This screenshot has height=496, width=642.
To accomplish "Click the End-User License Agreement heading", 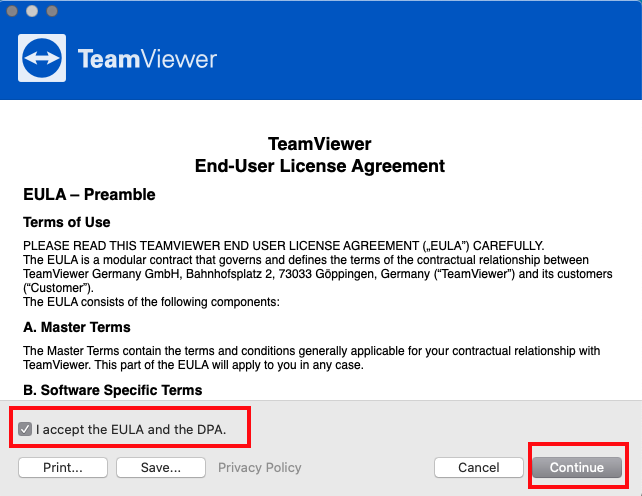I will [319, 166].
